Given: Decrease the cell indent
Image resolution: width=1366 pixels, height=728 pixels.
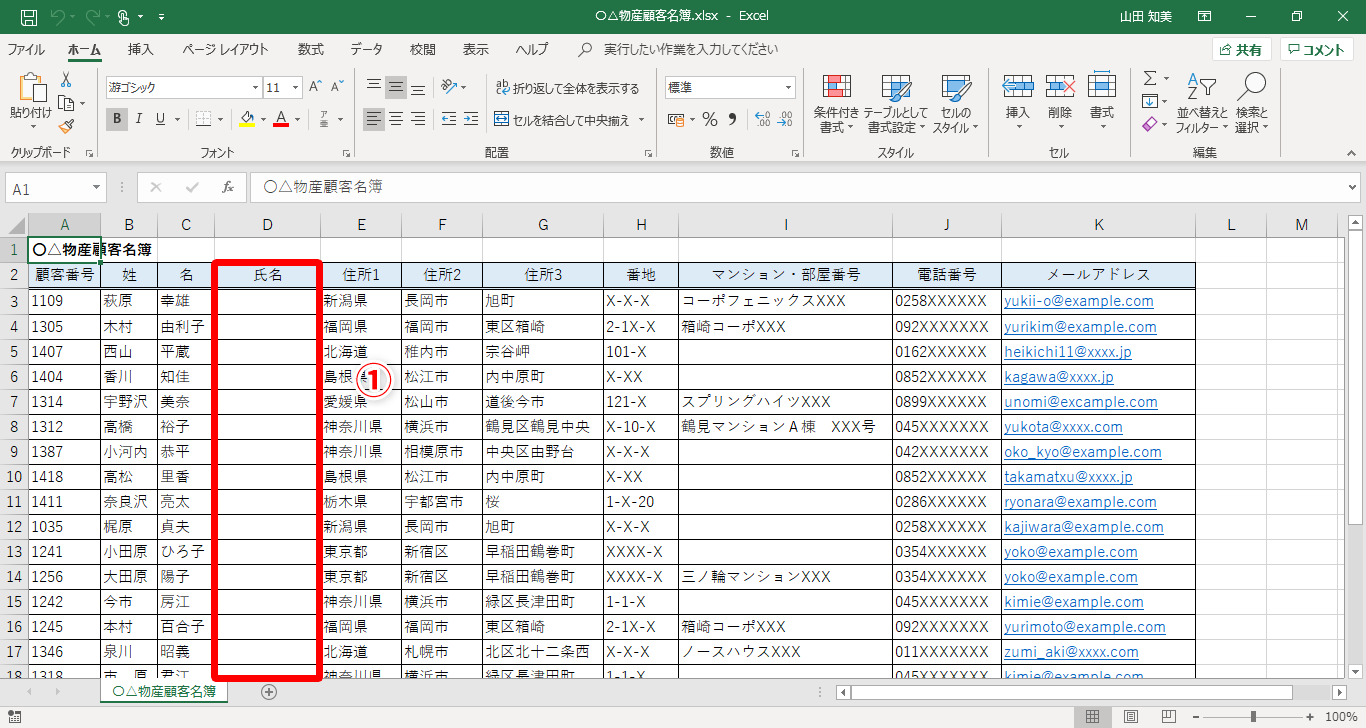Looking at the screenshot, I should (447, 119).
